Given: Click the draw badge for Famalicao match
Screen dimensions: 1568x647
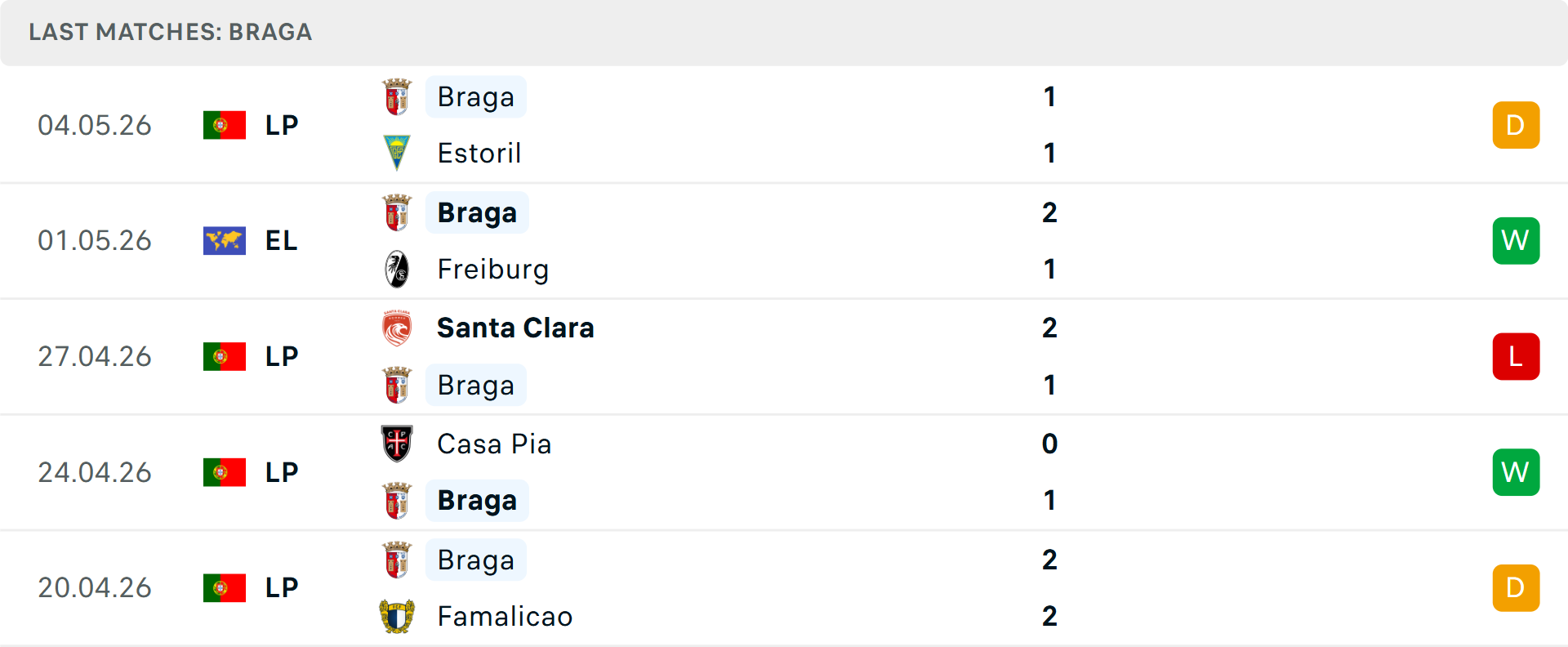Looking at the screenshot, I should pyautogui.click(x=1516, y=587).
